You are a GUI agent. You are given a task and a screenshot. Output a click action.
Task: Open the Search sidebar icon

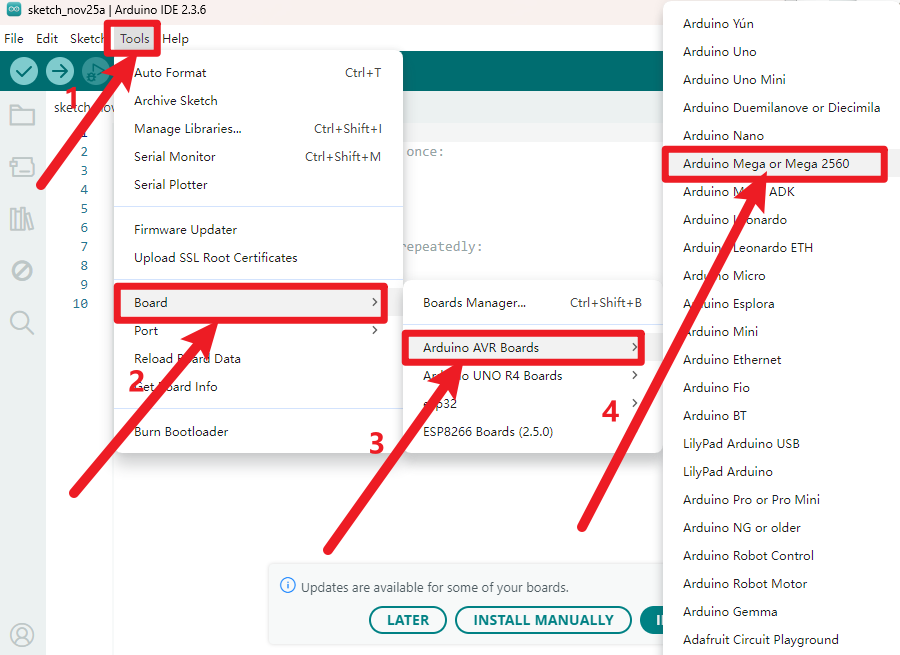(22, 323)
